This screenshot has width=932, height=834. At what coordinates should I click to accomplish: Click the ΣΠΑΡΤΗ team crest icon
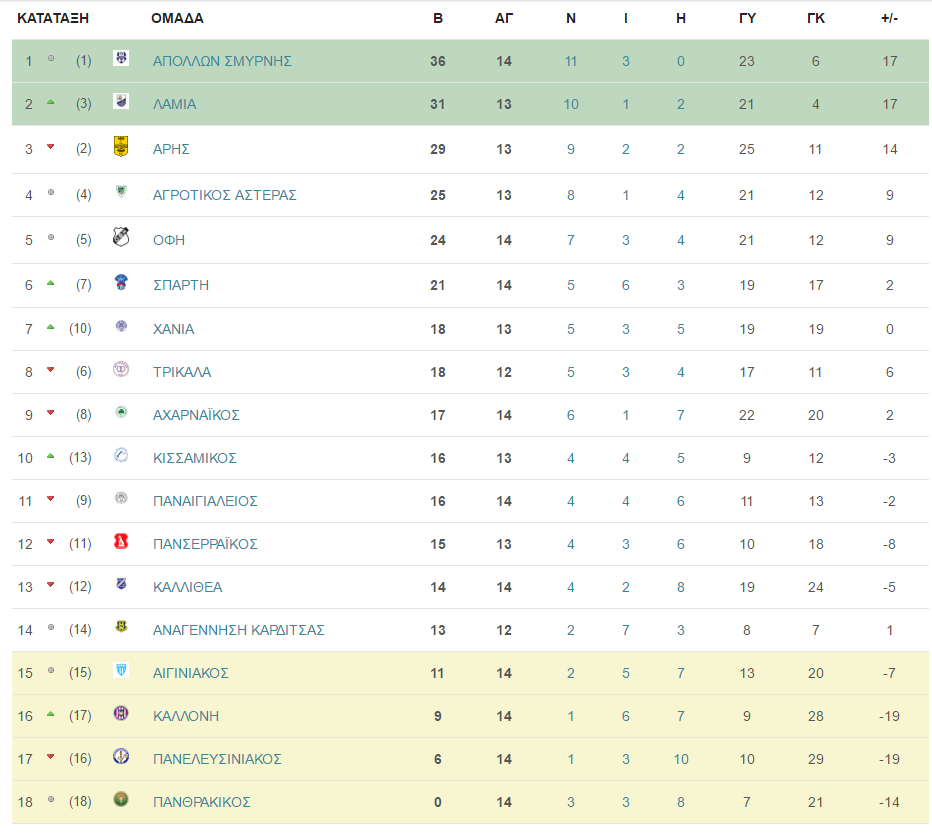point(121,282)
